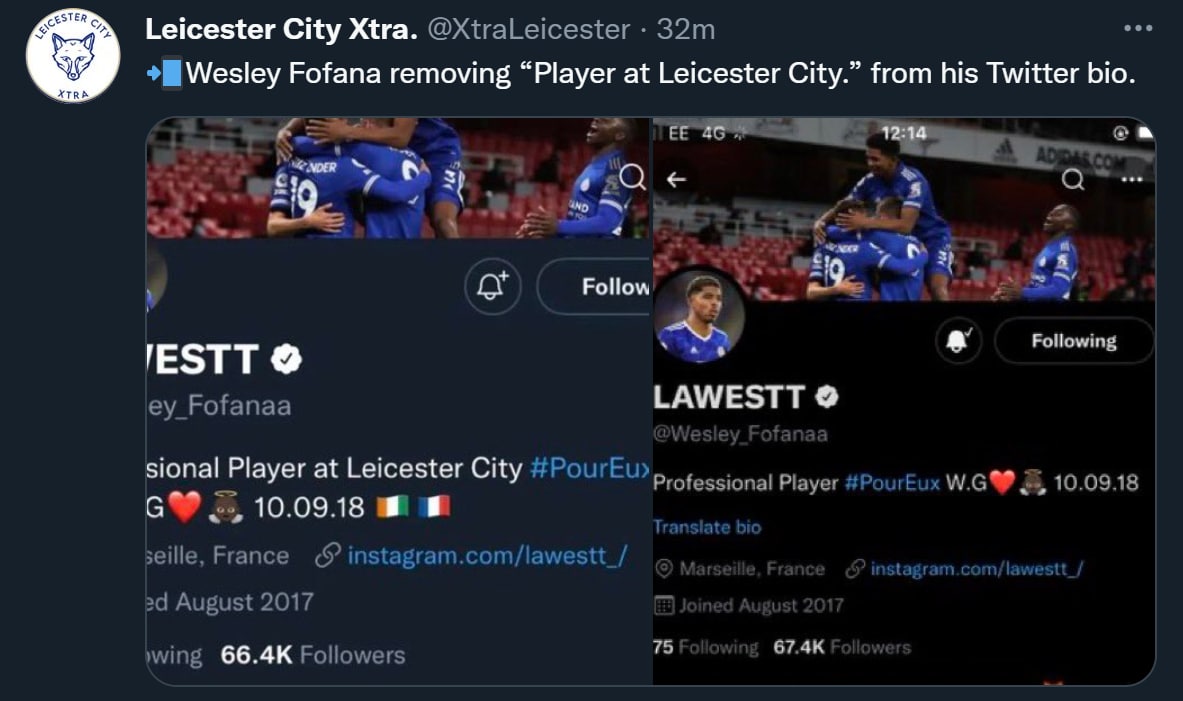Click #PourEux hashtag in right bio
Viewport: 1183px width, 701px height.
(892, 482)
